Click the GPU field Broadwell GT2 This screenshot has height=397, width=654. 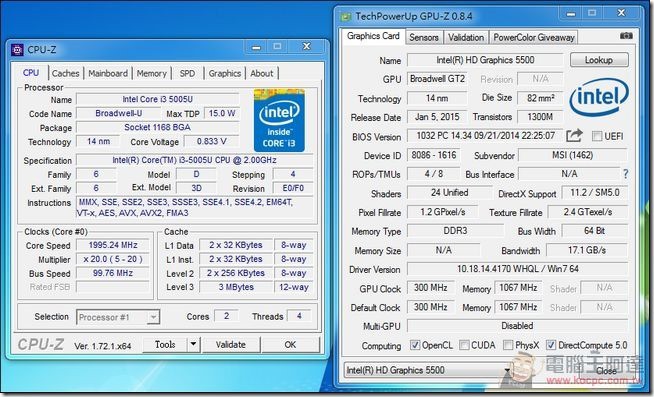click(437, 79)
